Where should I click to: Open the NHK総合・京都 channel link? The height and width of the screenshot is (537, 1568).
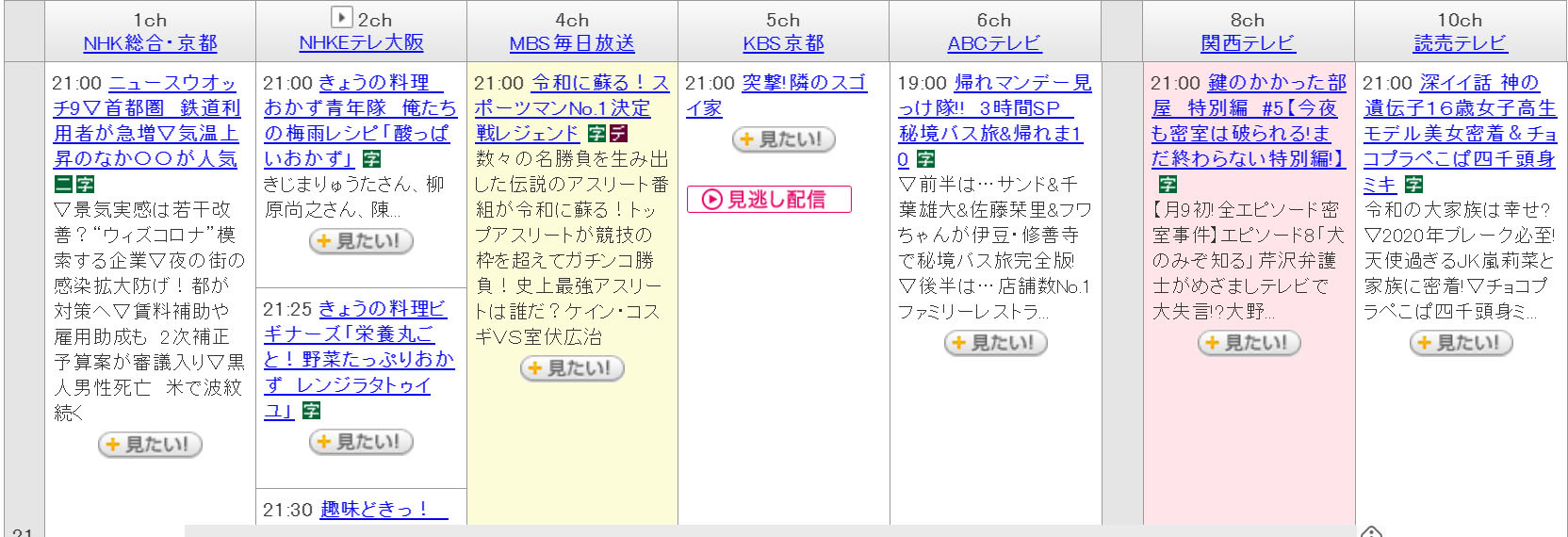pyautogui.click(x=150, y=43)
